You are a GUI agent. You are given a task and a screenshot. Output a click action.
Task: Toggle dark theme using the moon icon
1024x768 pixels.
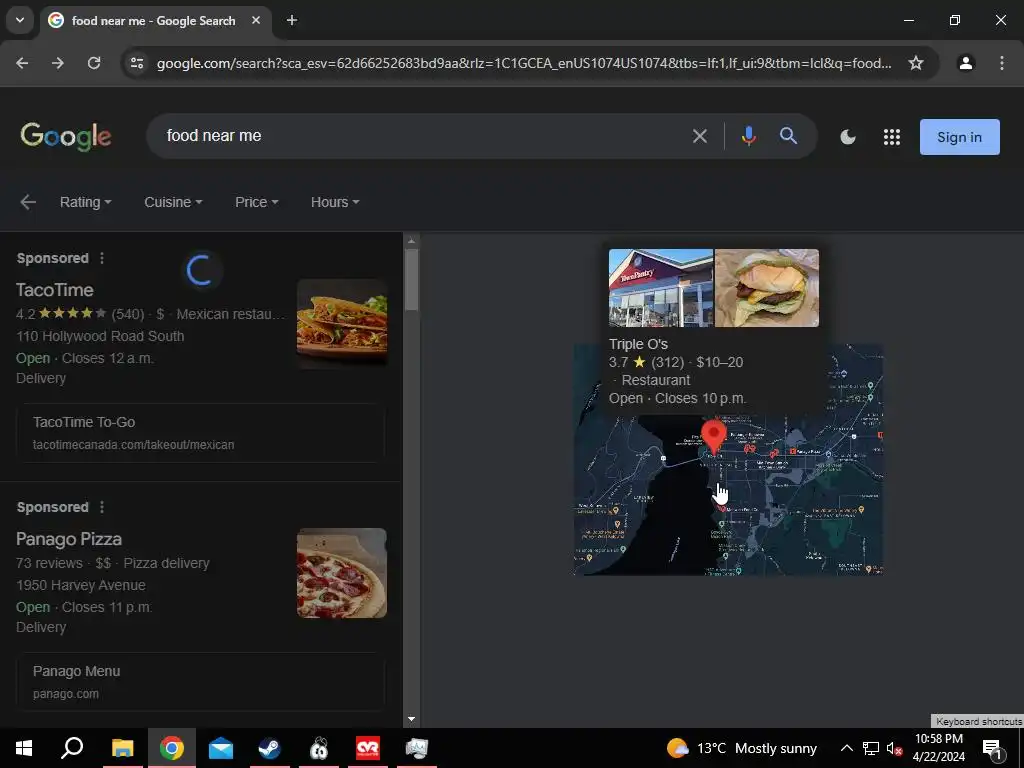point(848,136)
